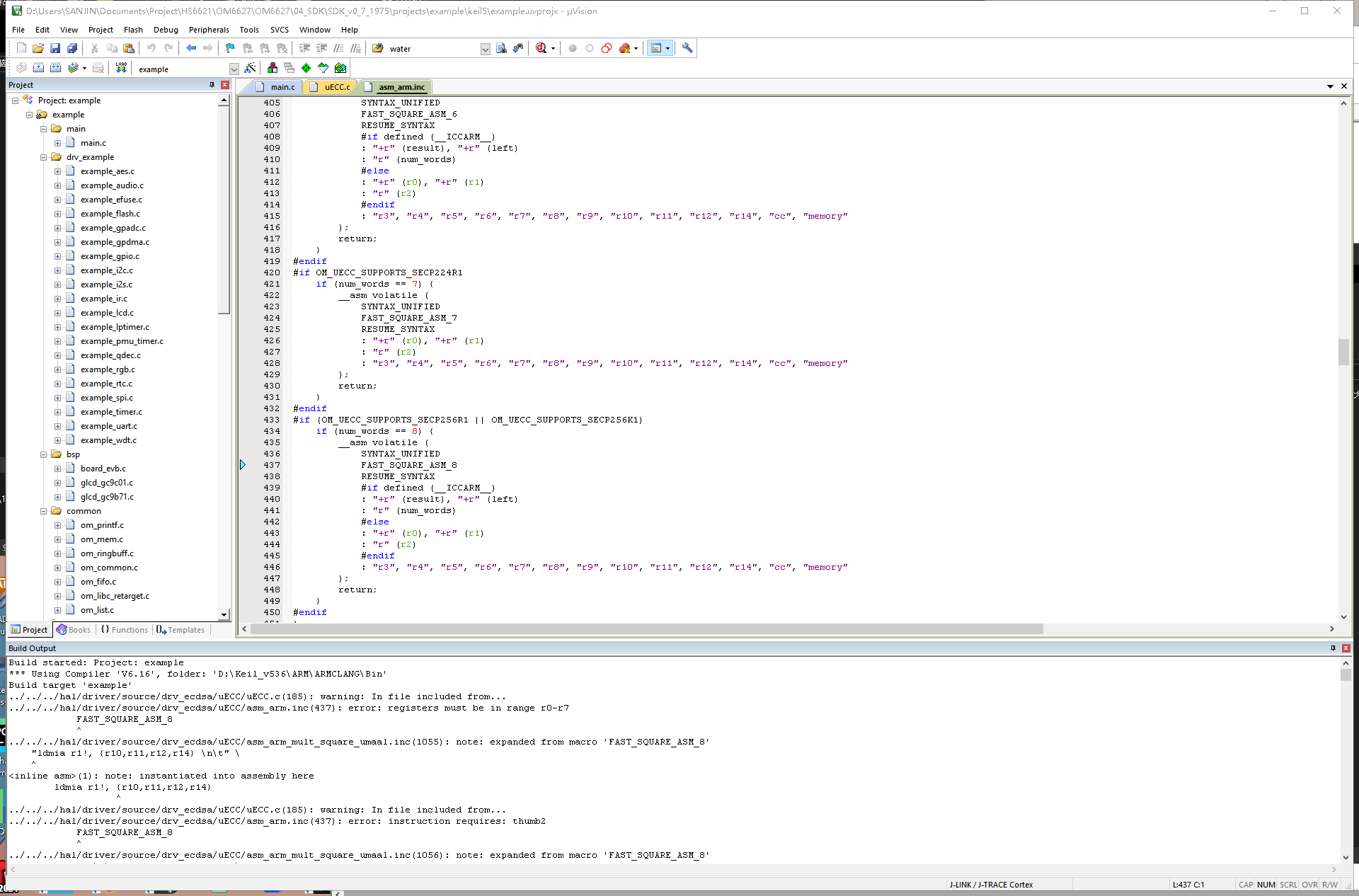Save the current file
Screen dimensions: 1359x896
tap(55, 48)
